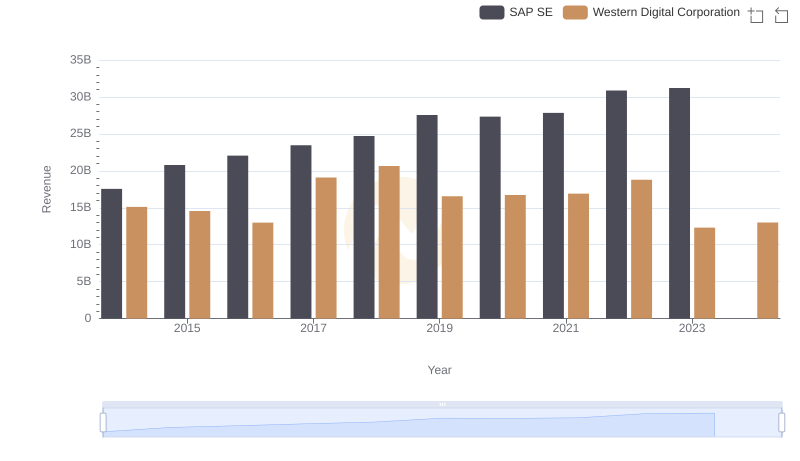Click the 2015 x-axis label
The image size is (800, 461).
click(x=187, y=328)
